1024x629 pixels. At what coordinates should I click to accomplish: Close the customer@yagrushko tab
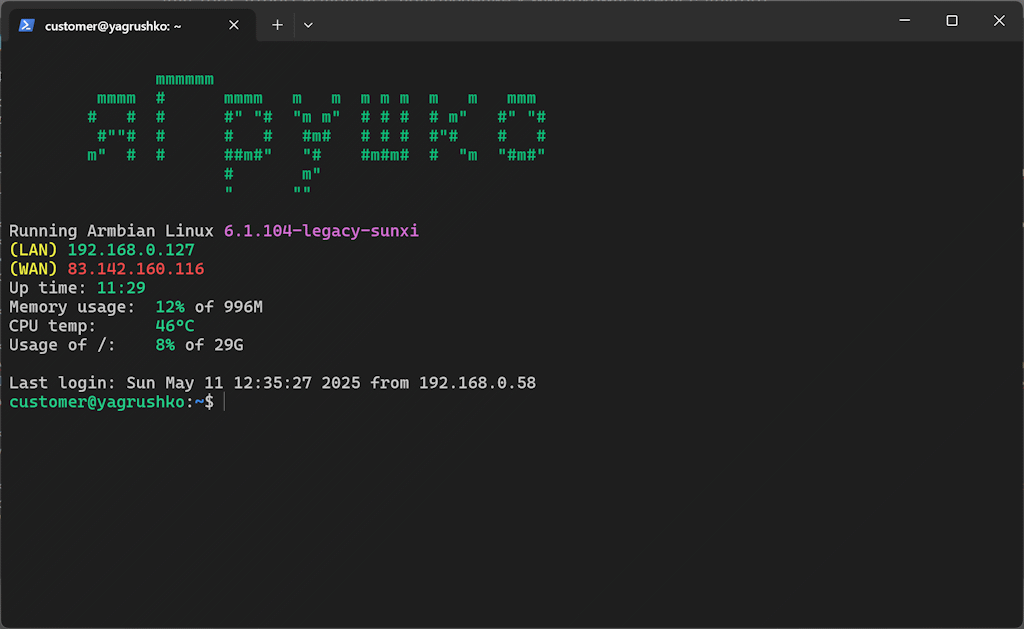click(x=234, y=25)
